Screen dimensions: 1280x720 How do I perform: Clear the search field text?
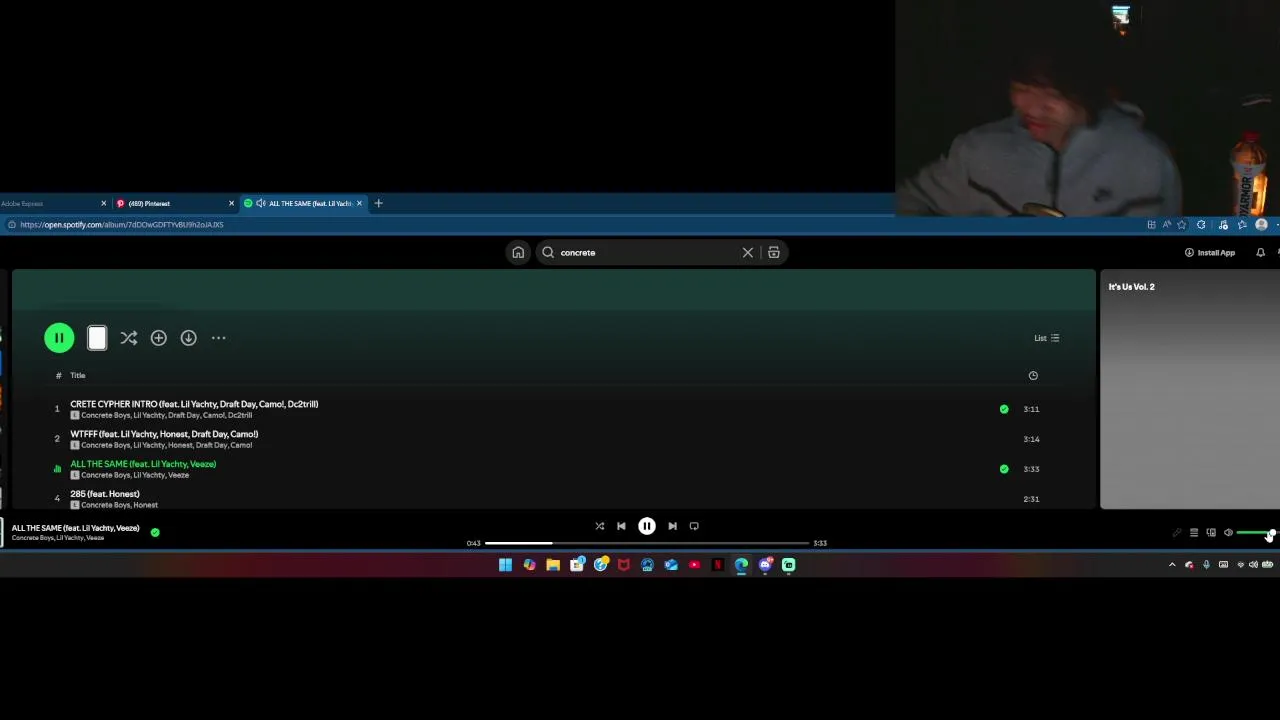point(748,253)
